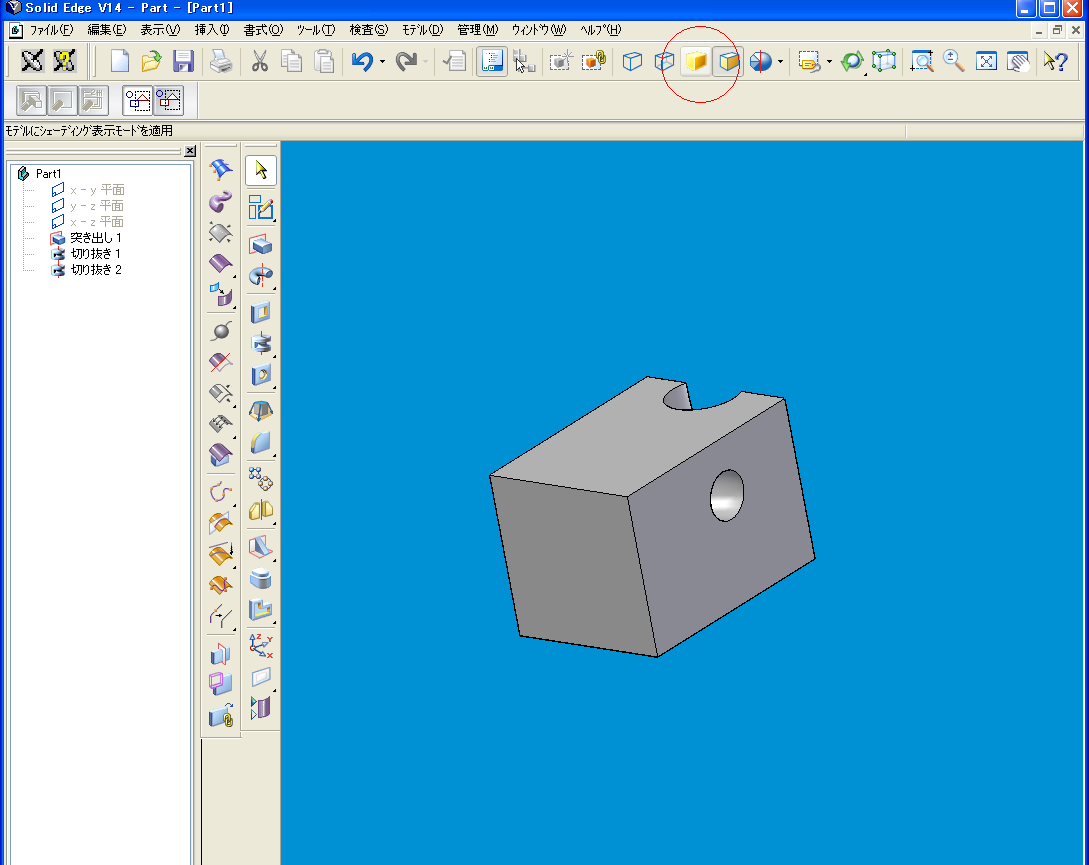Open the named views globe dropdown arrow
This screenshot has height=865, width=1089.
[781, 62]
